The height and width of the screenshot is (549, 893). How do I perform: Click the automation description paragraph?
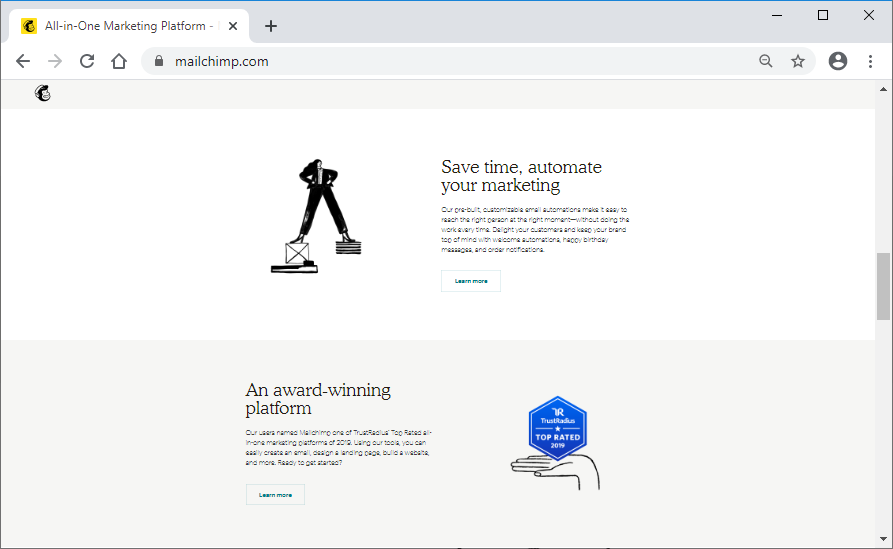pos(535,230)
